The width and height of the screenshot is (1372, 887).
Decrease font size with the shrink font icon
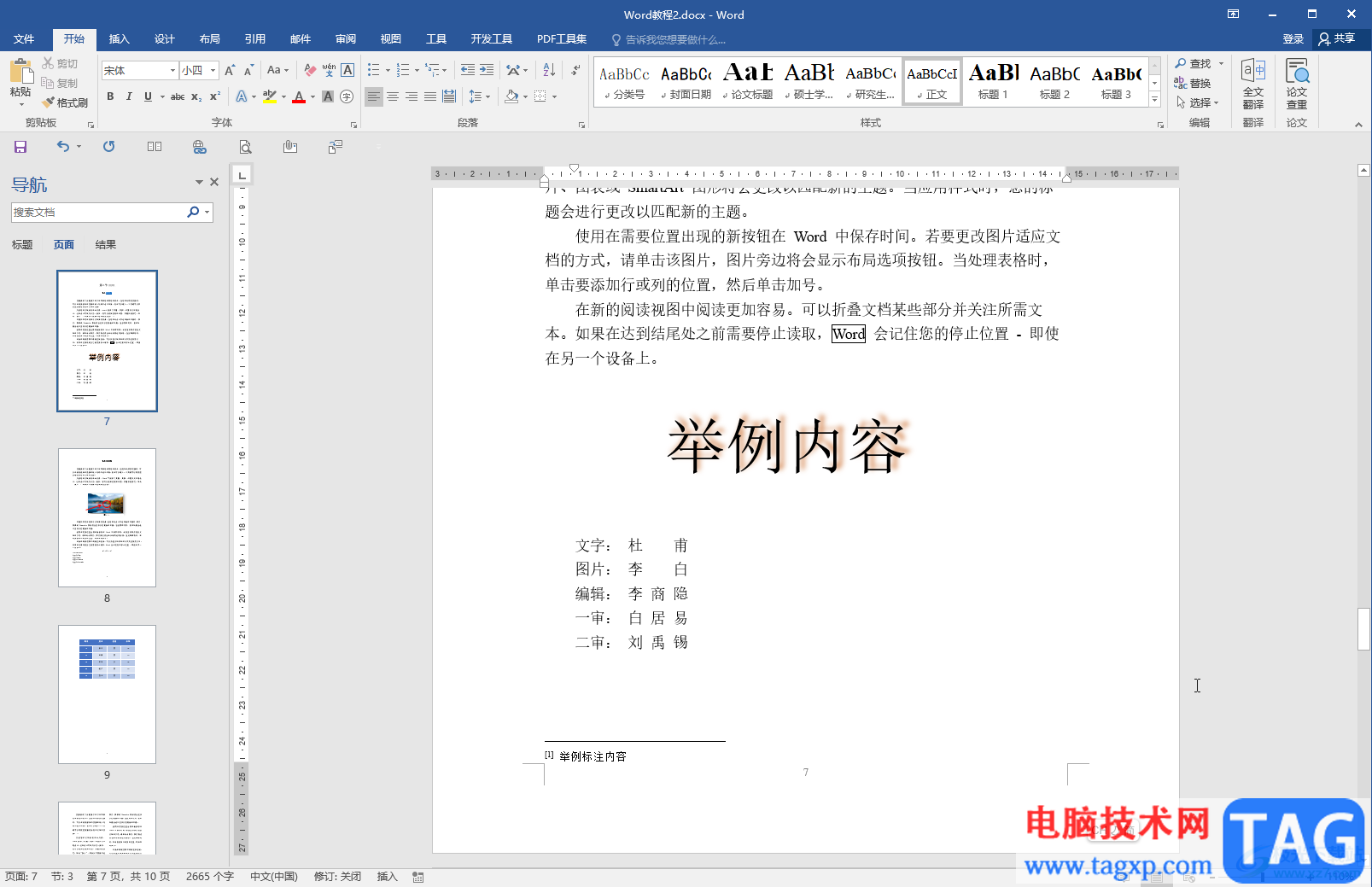[248, 70]
